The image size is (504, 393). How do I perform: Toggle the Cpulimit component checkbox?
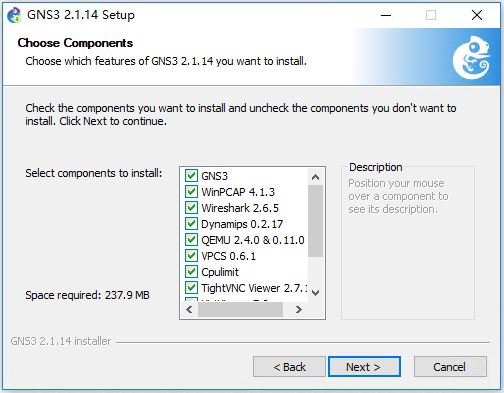[191, 272]
